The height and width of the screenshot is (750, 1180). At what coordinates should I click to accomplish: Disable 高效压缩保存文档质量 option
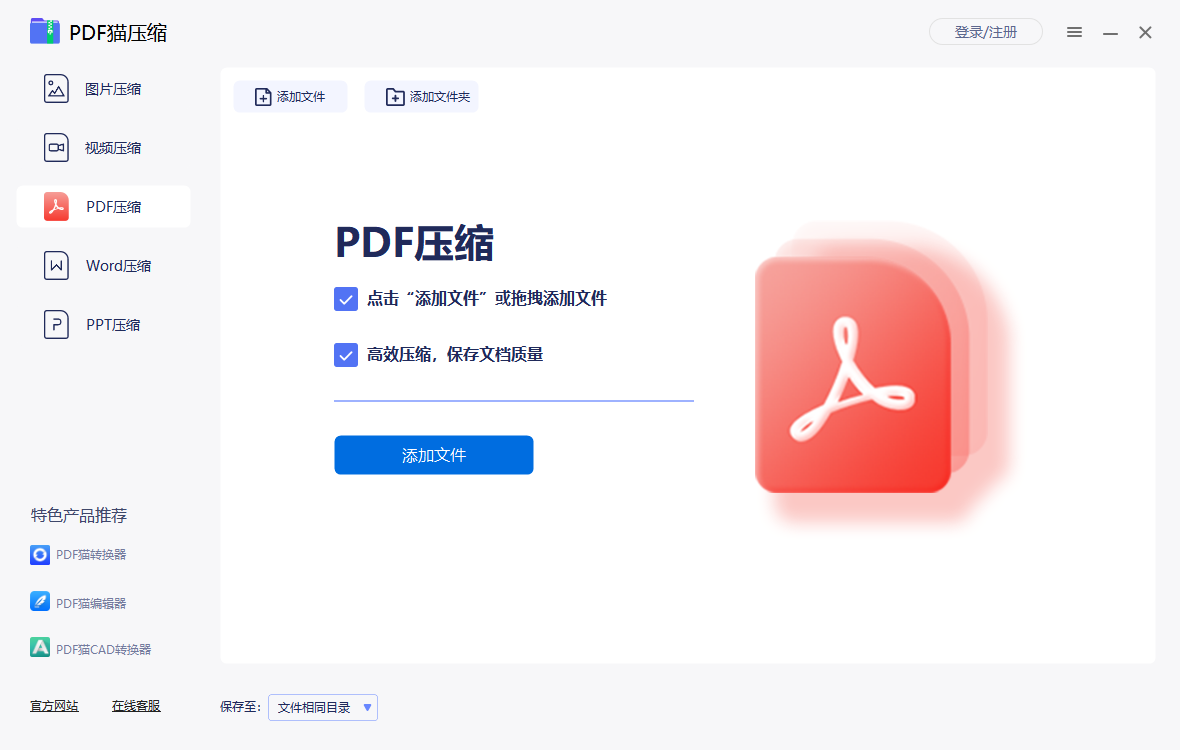click(x=345, y=354)
